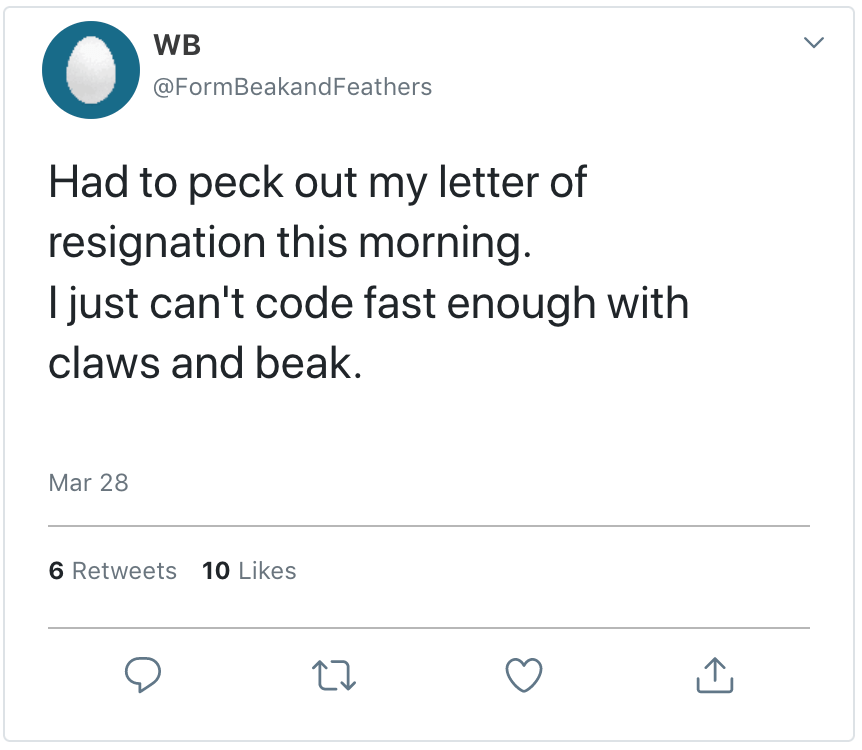Click the bold number 10 before Likes
862x750 pixels.
click(x=215, y=571)
